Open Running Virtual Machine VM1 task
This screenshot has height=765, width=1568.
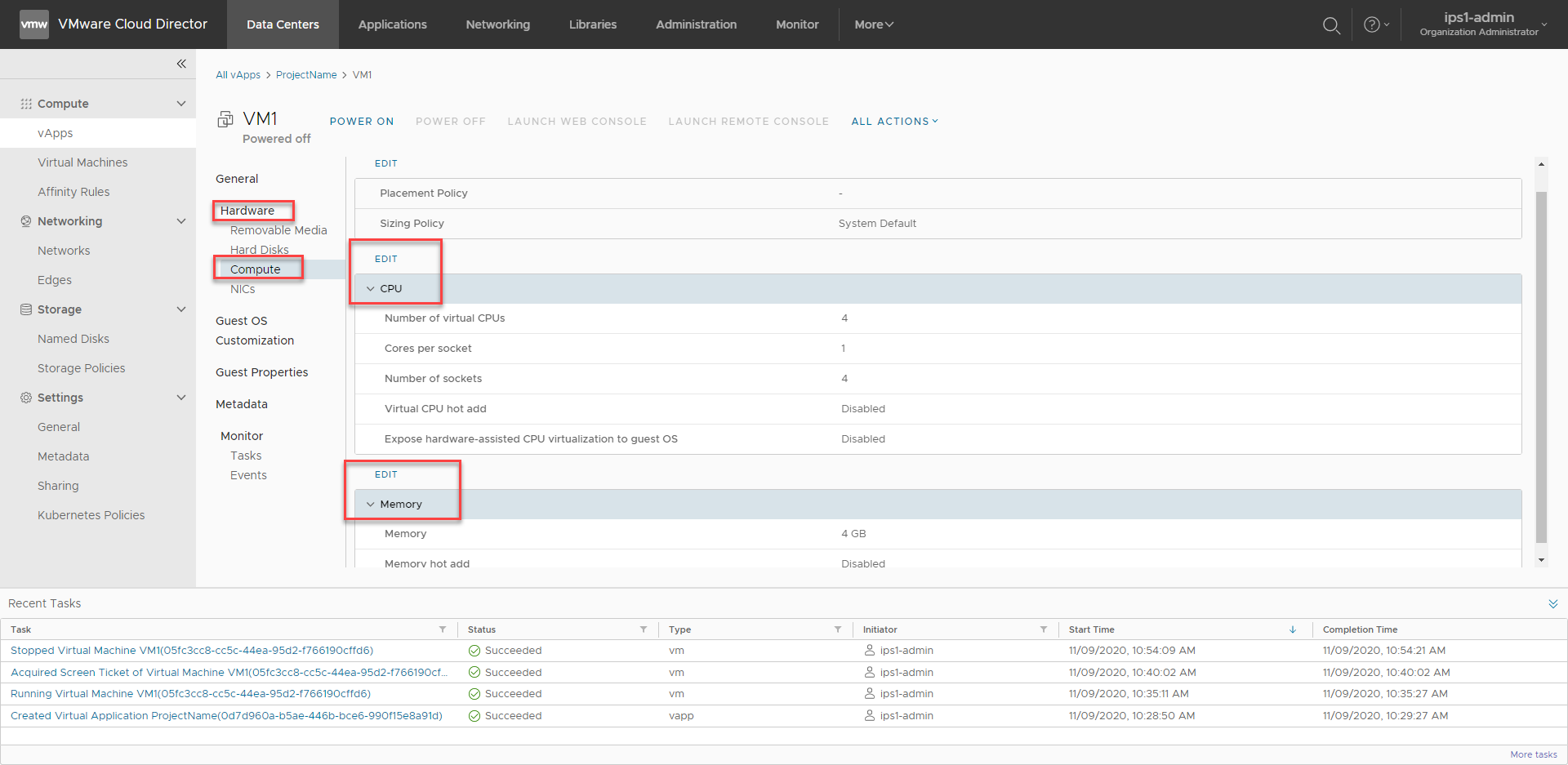(190, 694)
